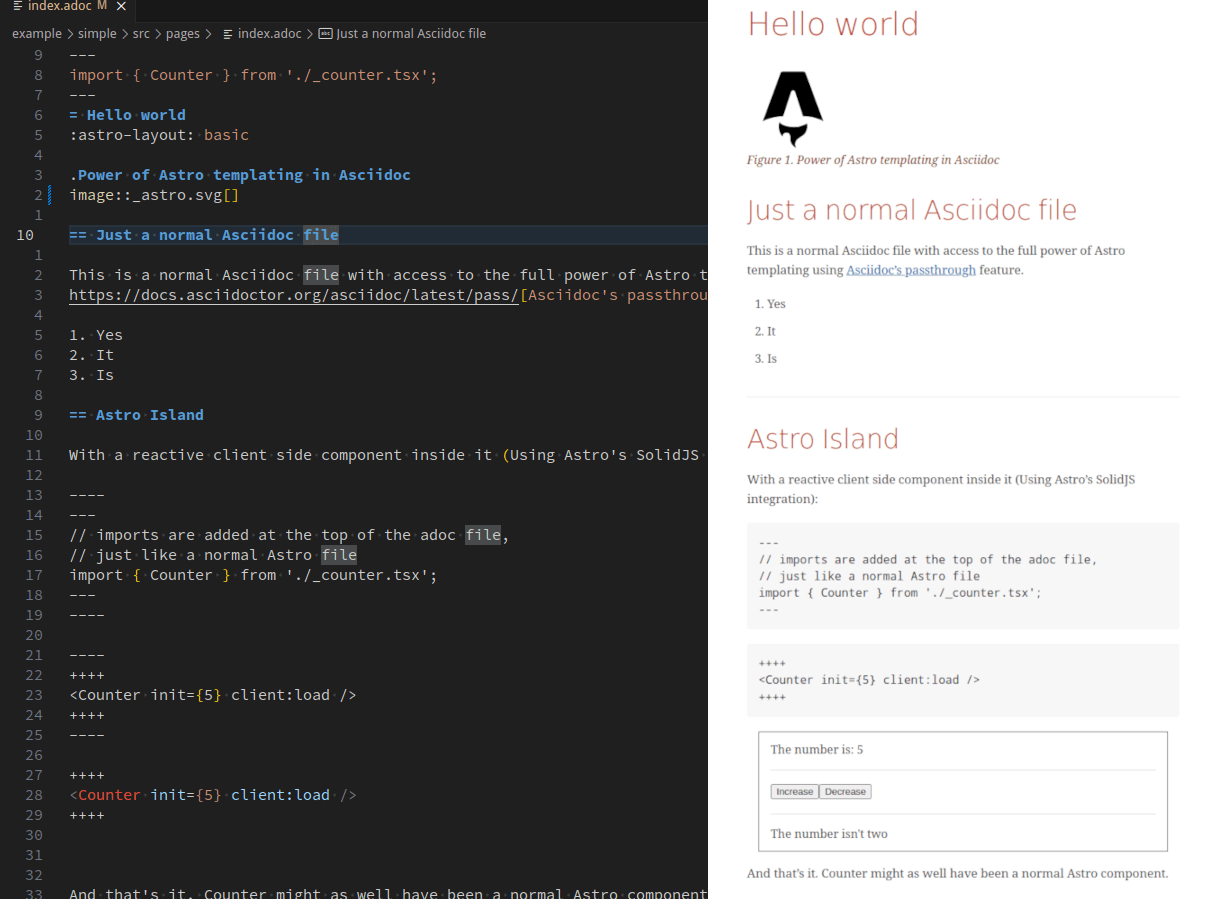This screenshot has height=901, width=1212.
Task: Click "And that's it" paragraph in the preview
Action: tap(957, 873)
